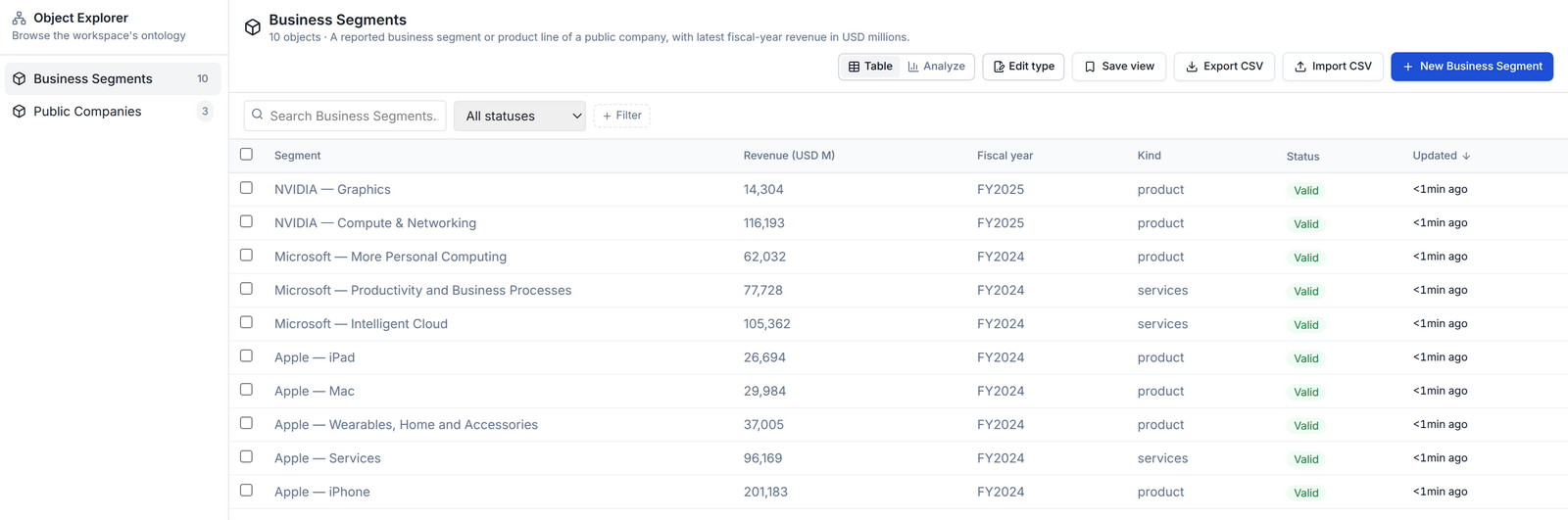Open Microsoft — Productivity and Business Processes
The width and height of the screenshot is (1568, 520).
[x=422, y=291]
